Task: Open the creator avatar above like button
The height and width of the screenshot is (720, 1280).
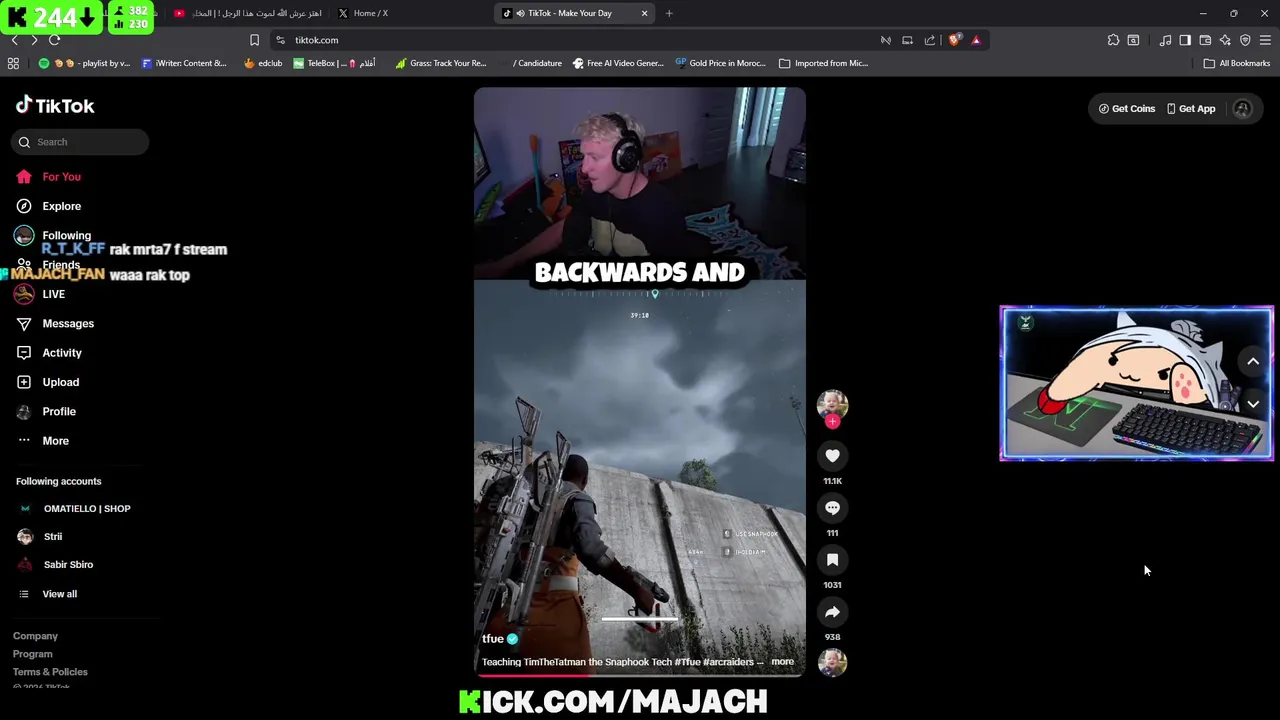Action: pyautogui.click(x=832, y=404)
